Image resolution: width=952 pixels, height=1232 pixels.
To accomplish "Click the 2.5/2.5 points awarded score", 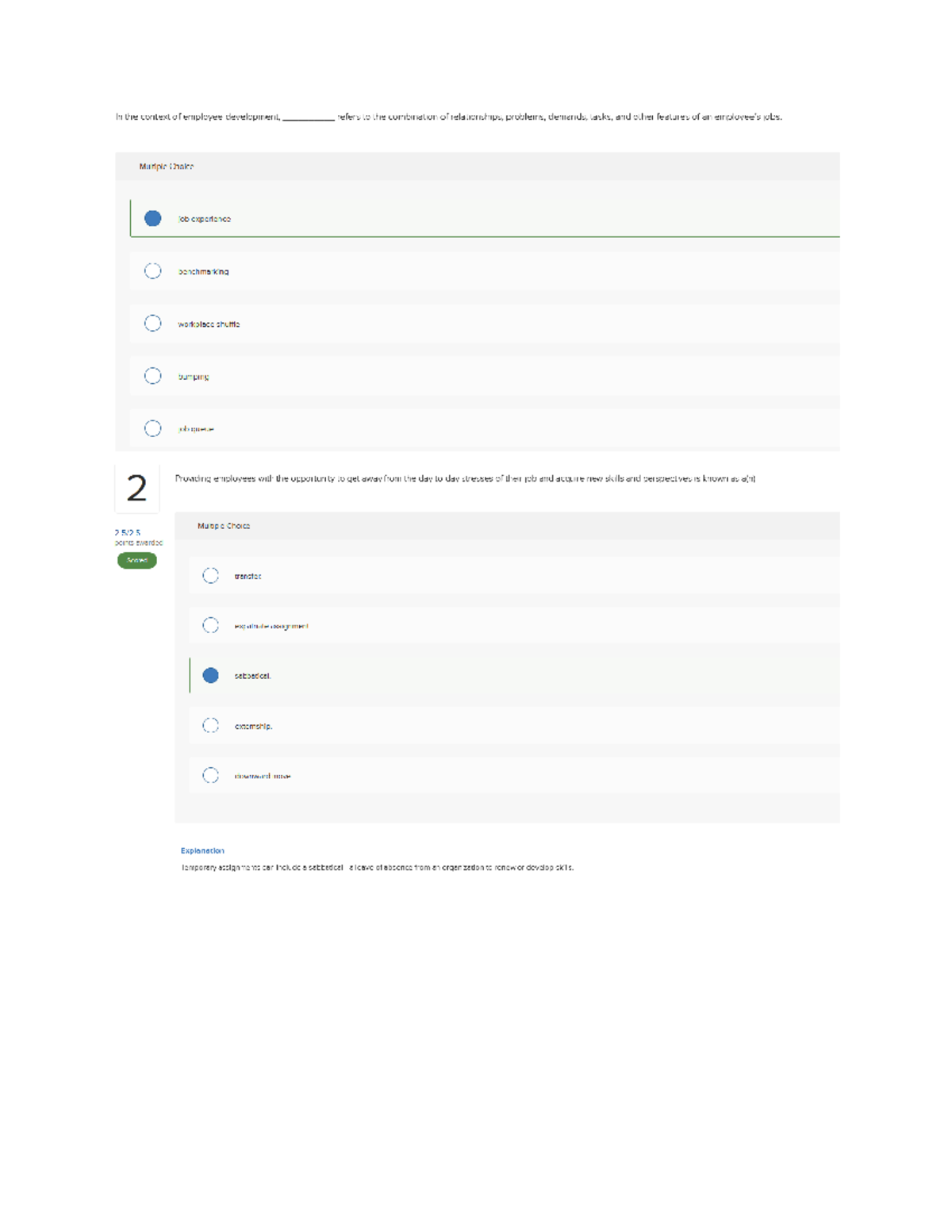I will 128,532.
